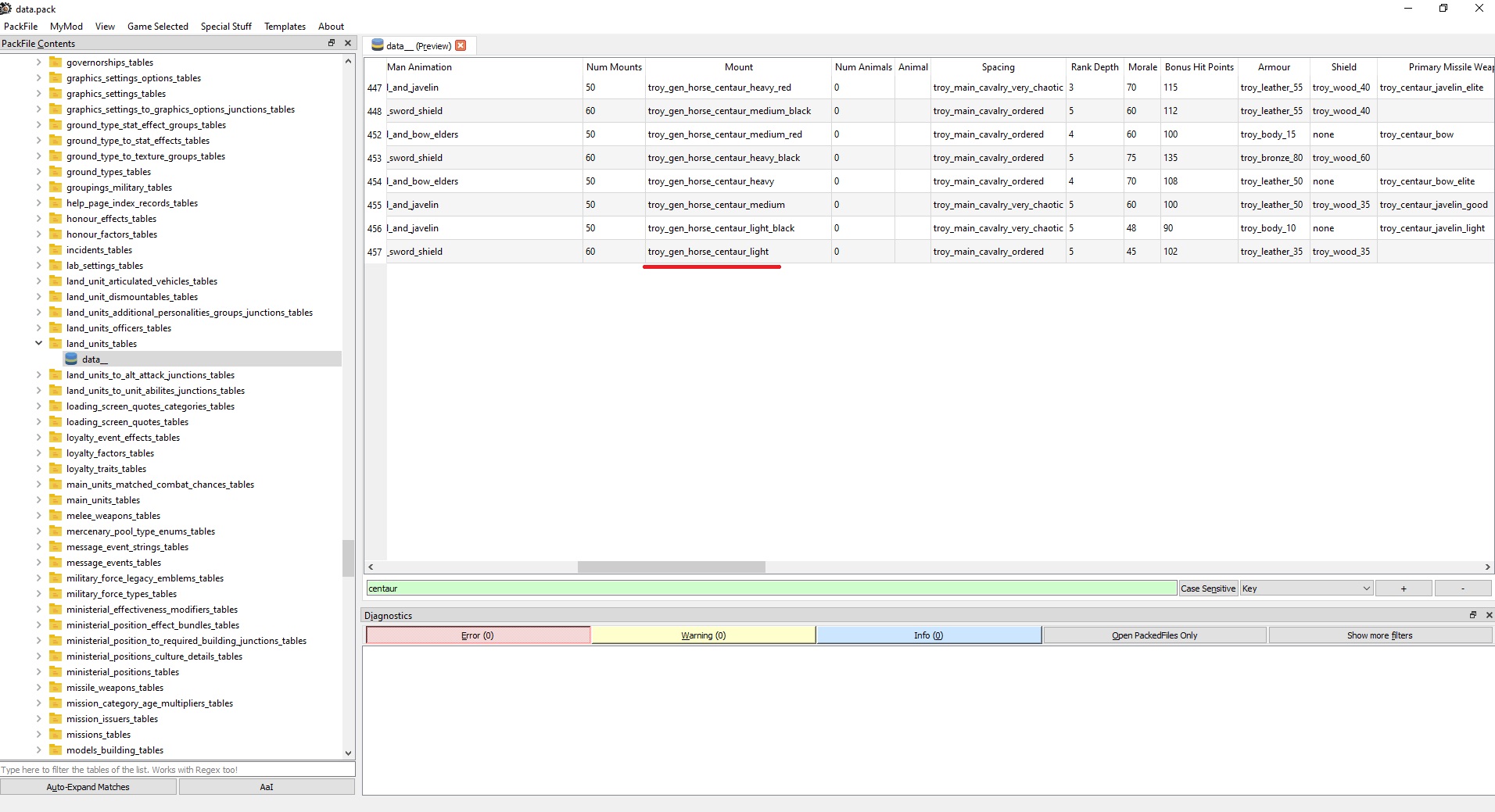Open the Key column filter dropdown
The height and width of the screenshot is (812, 1495).
coord(1306,588)
